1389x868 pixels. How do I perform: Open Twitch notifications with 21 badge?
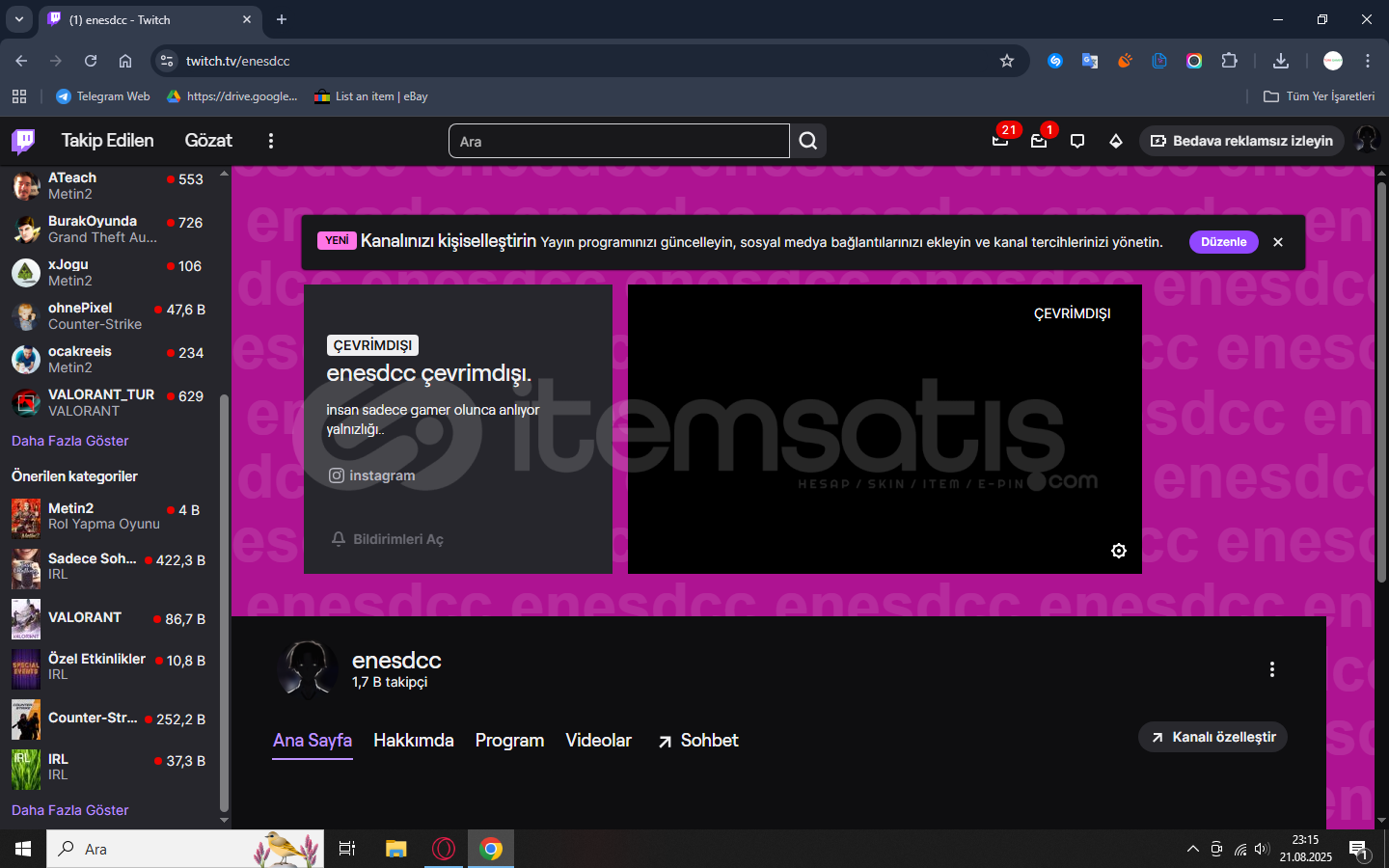click(1000, 141)
